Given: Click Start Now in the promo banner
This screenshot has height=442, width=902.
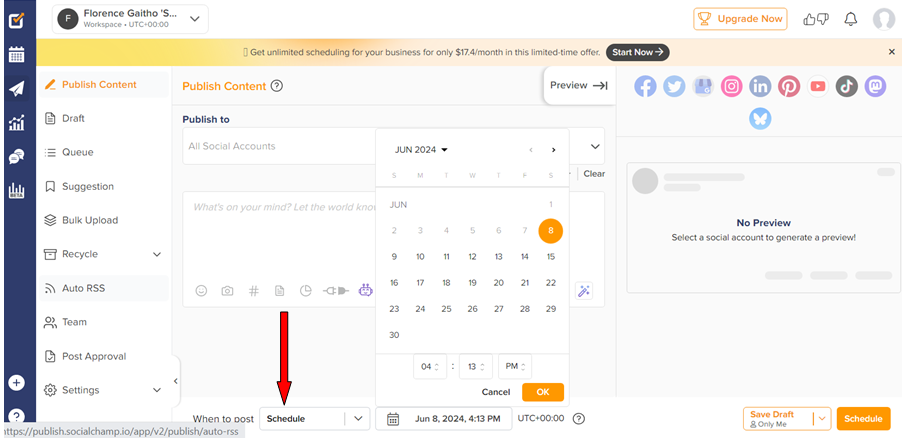Looking at the screenshot, I should point(637,52).
